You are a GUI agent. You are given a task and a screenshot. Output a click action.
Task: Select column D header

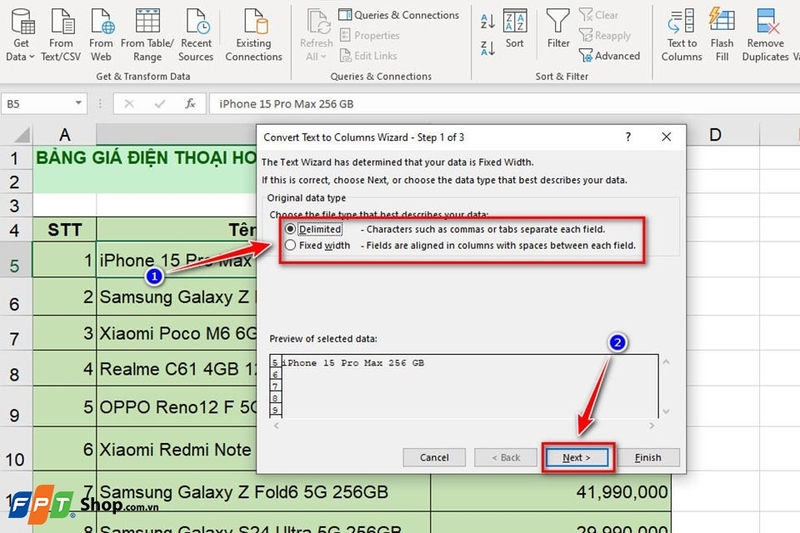[715, 135]
